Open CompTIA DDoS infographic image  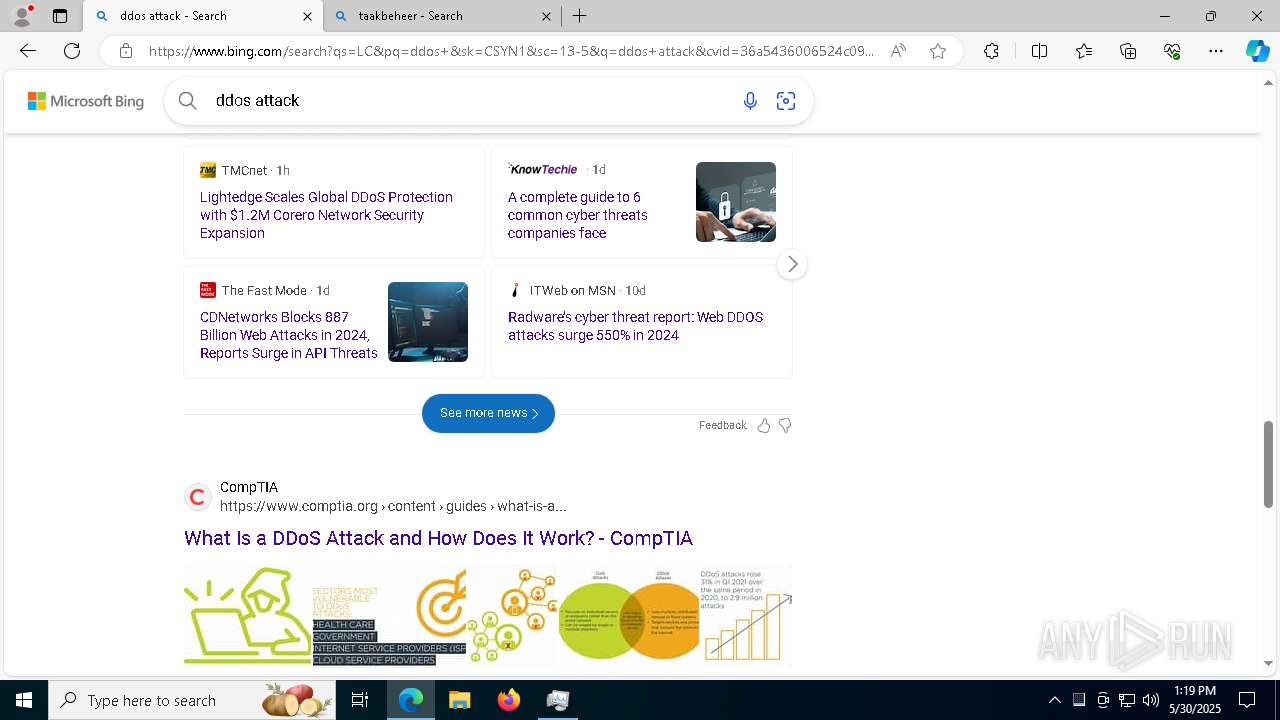[x=488, y=615]
